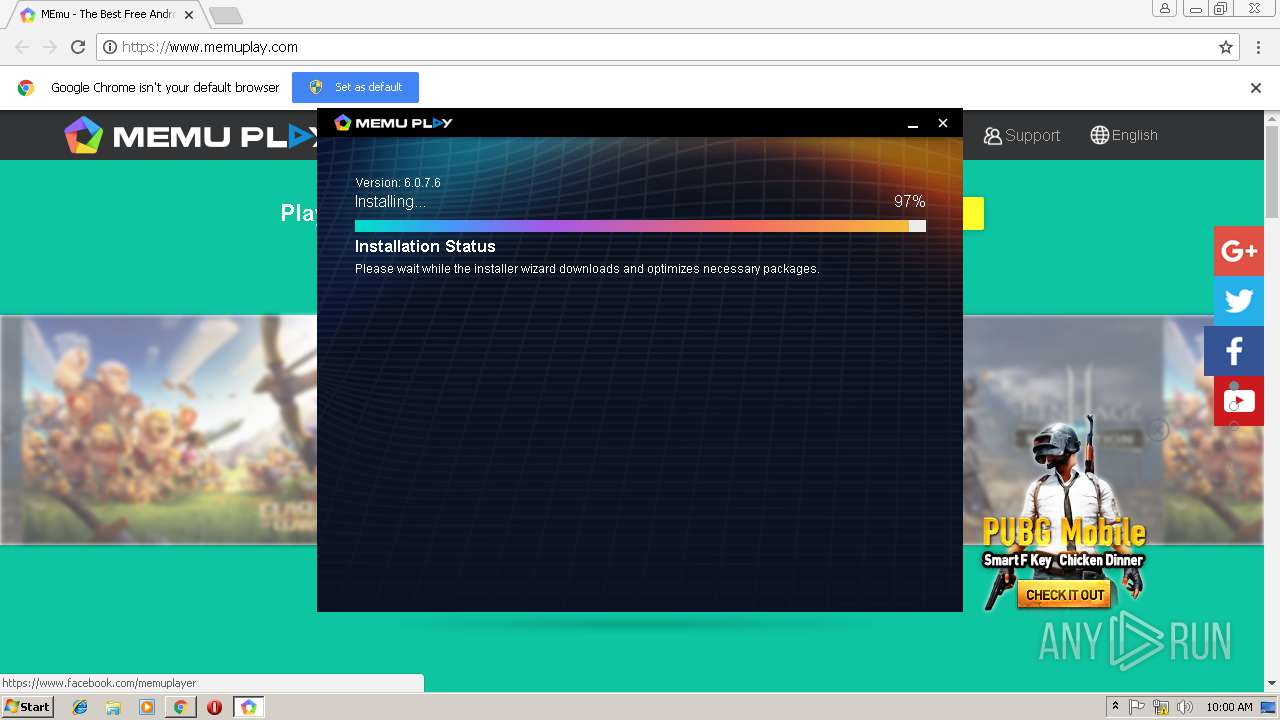
Task: Click the 'Installation Status' heading
Action: point(425,246)
